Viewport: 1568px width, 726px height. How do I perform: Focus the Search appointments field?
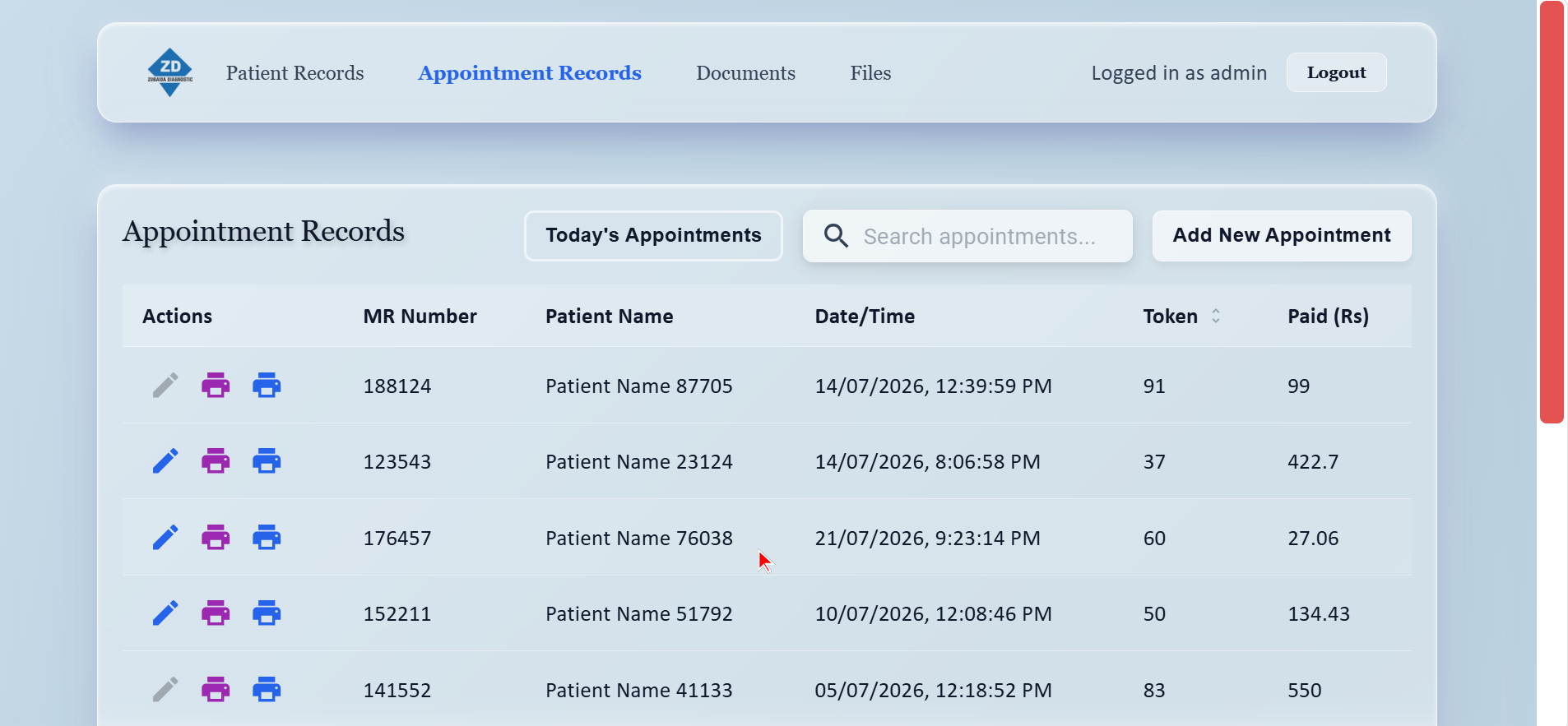click(x=967, y=236)
